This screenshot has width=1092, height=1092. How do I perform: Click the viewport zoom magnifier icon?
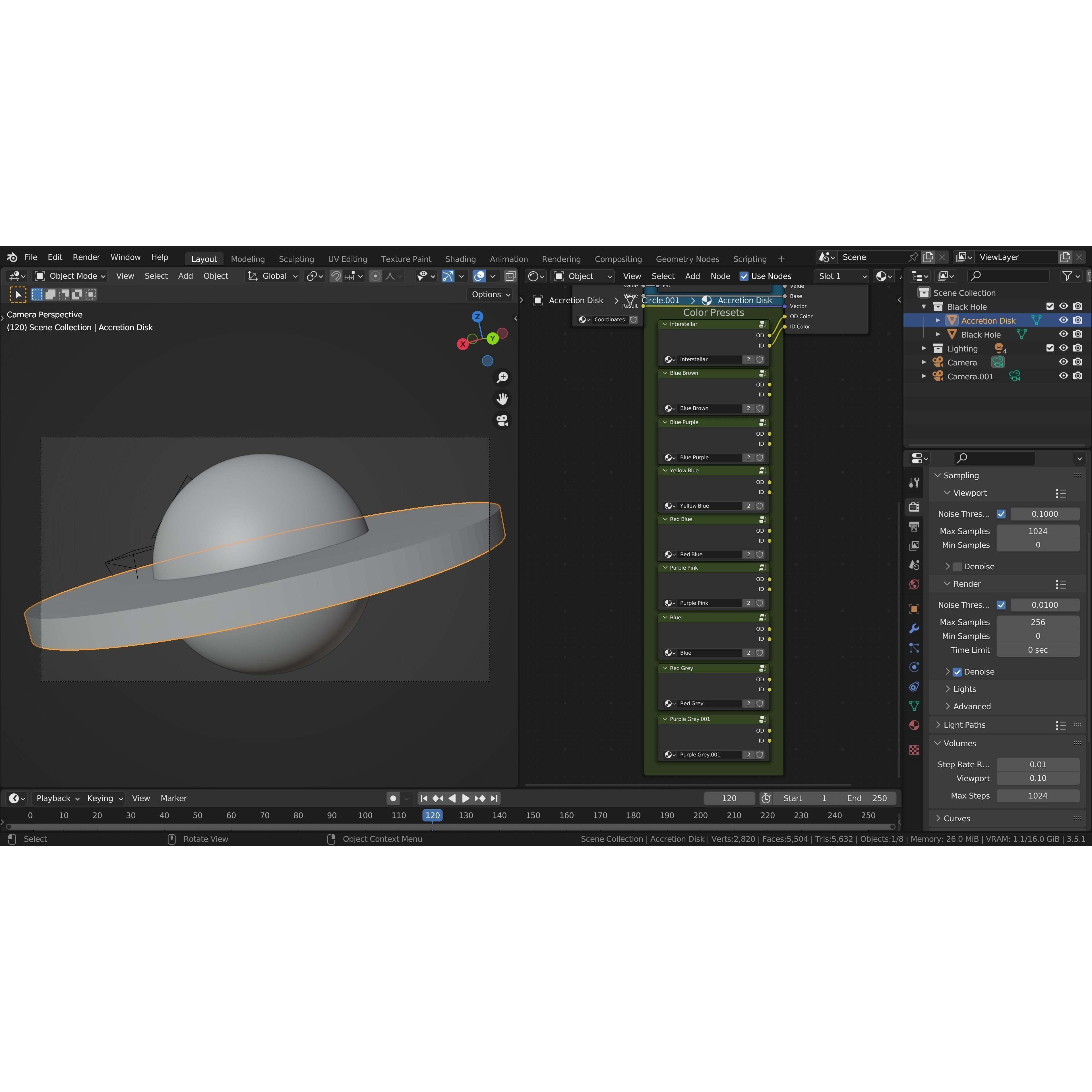pyautogui.click(x=502, y=378)
